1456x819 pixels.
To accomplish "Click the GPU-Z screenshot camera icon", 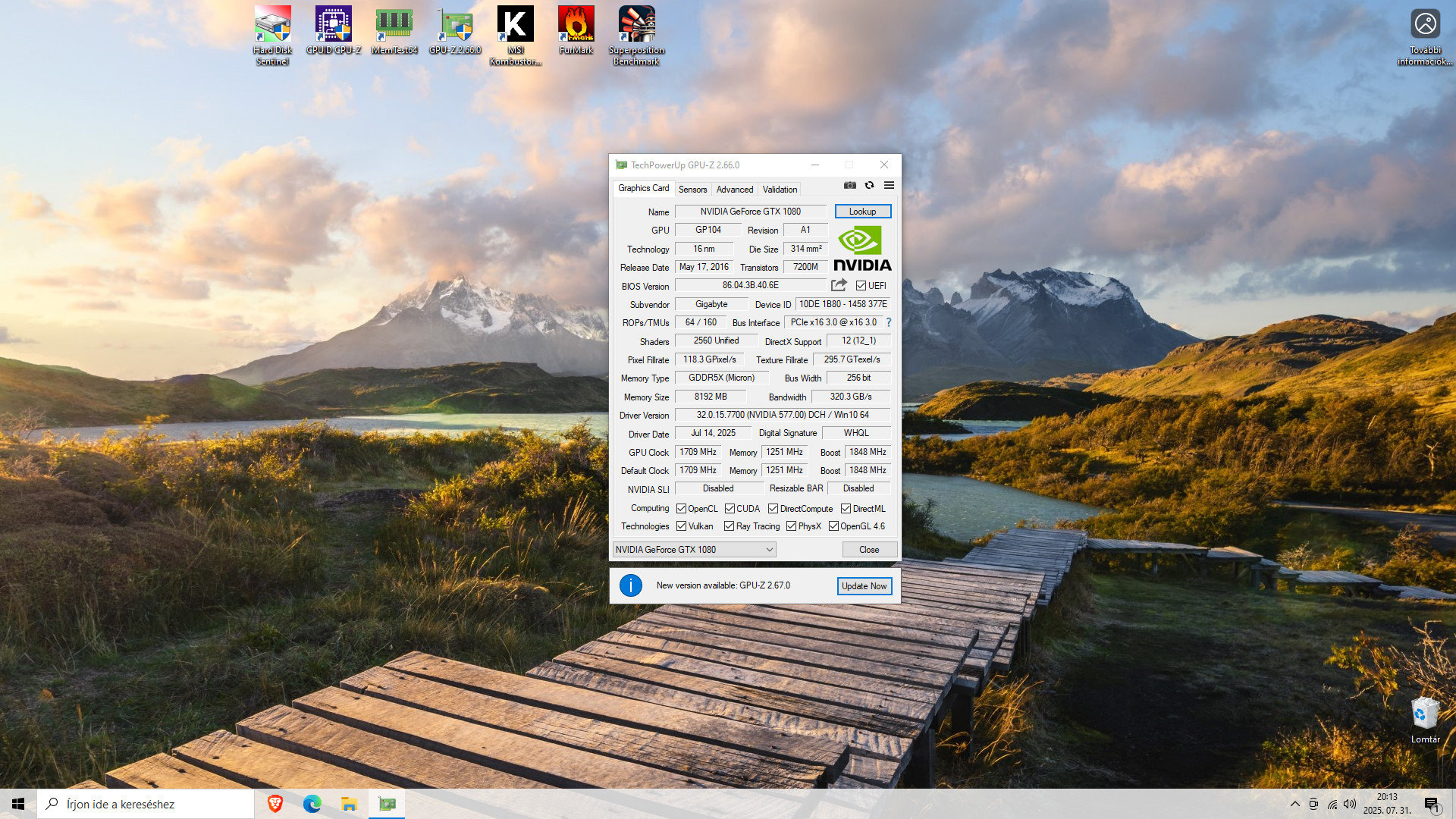I will (850, 185).
